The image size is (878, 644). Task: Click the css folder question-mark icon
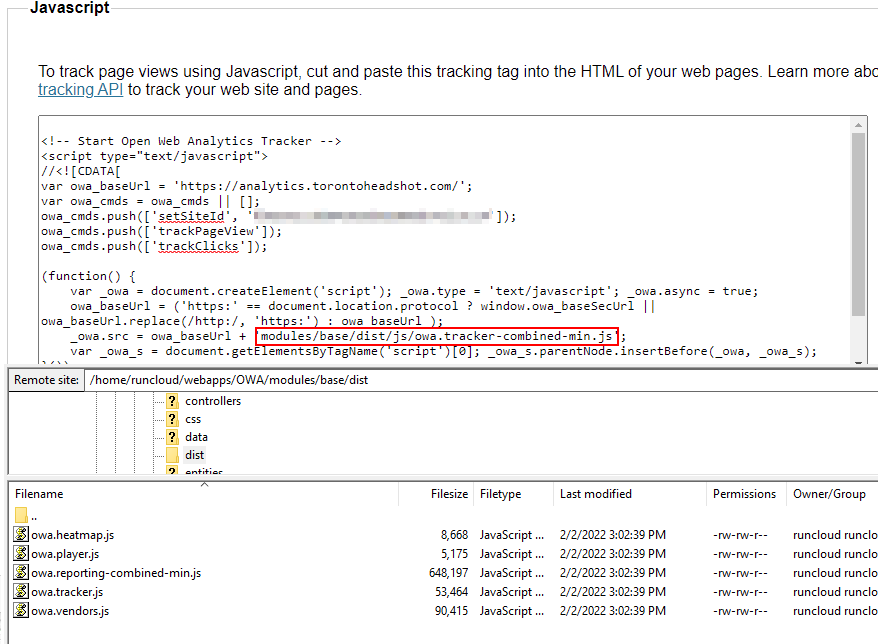click(x=172, y=419)
